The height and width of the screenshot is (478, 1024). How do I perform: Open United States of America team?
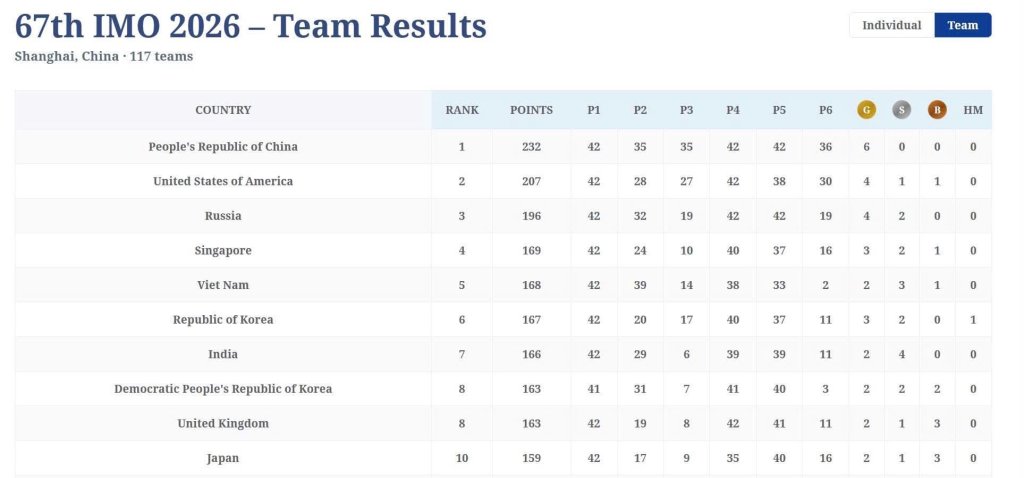[x=223, y=182]
